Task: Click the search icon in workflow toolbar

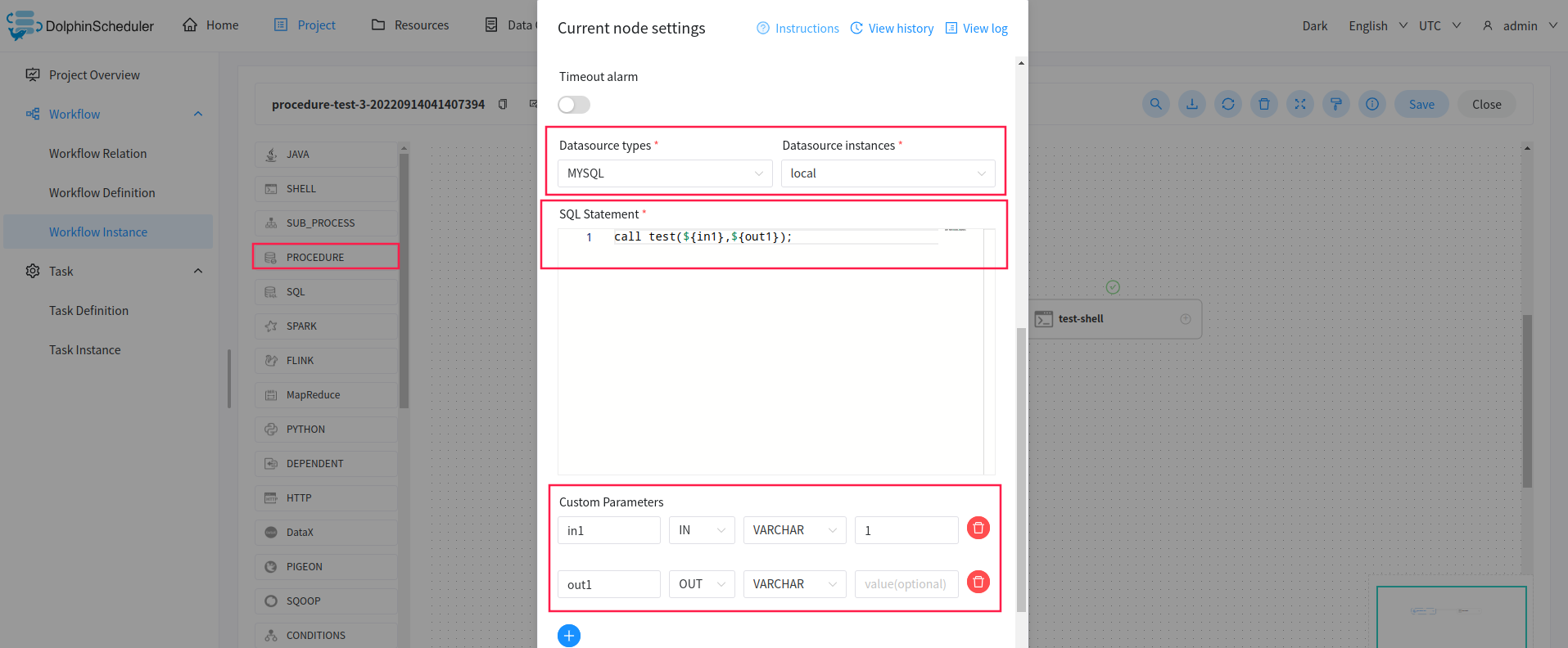Action: pyautogui.click(x=1156, y=104)
